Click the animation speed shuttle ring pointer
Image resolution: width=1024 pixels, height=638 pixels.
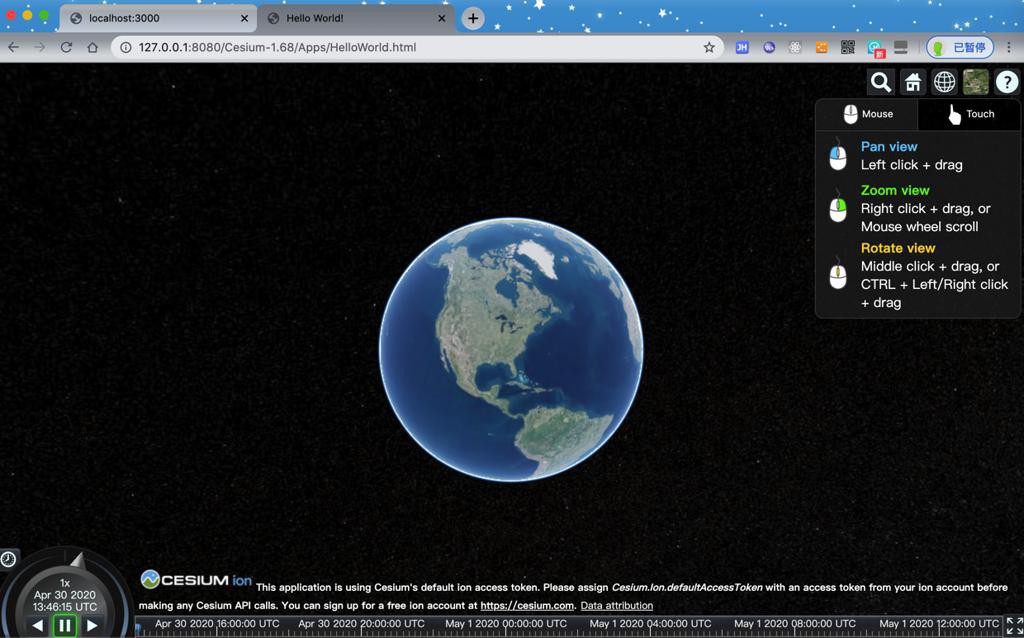pos(78,560)
